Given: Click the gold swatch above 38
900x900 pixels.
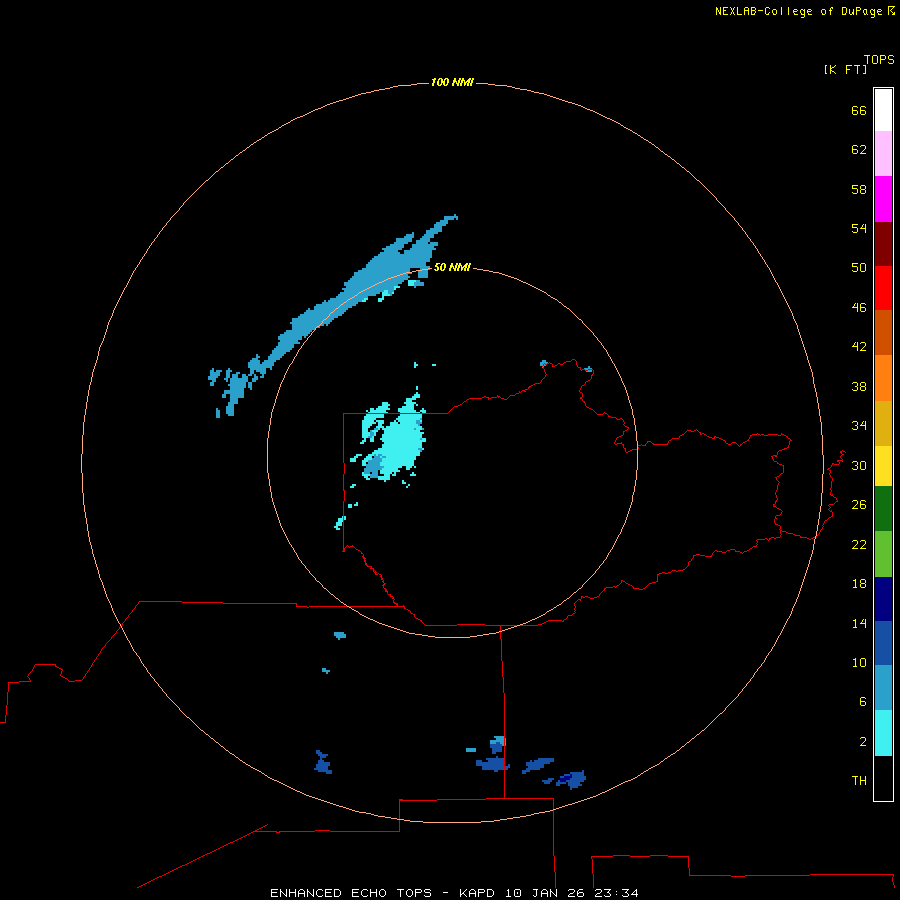Looking at the screenshot, I should pos(883,422).
